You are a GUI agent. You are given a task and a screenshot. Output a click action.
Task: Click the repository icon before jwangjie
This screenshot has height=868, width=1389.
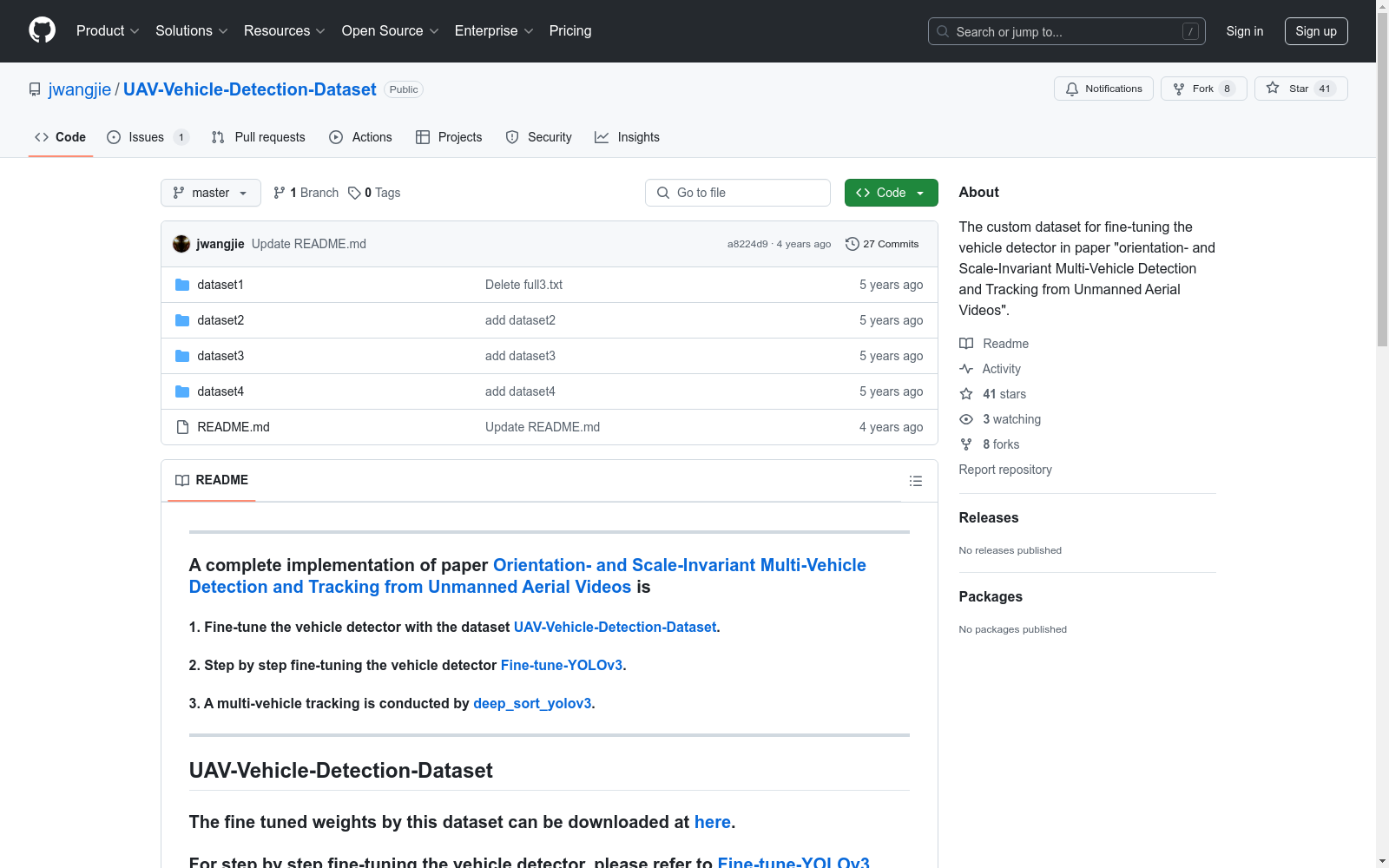[35, 89]
